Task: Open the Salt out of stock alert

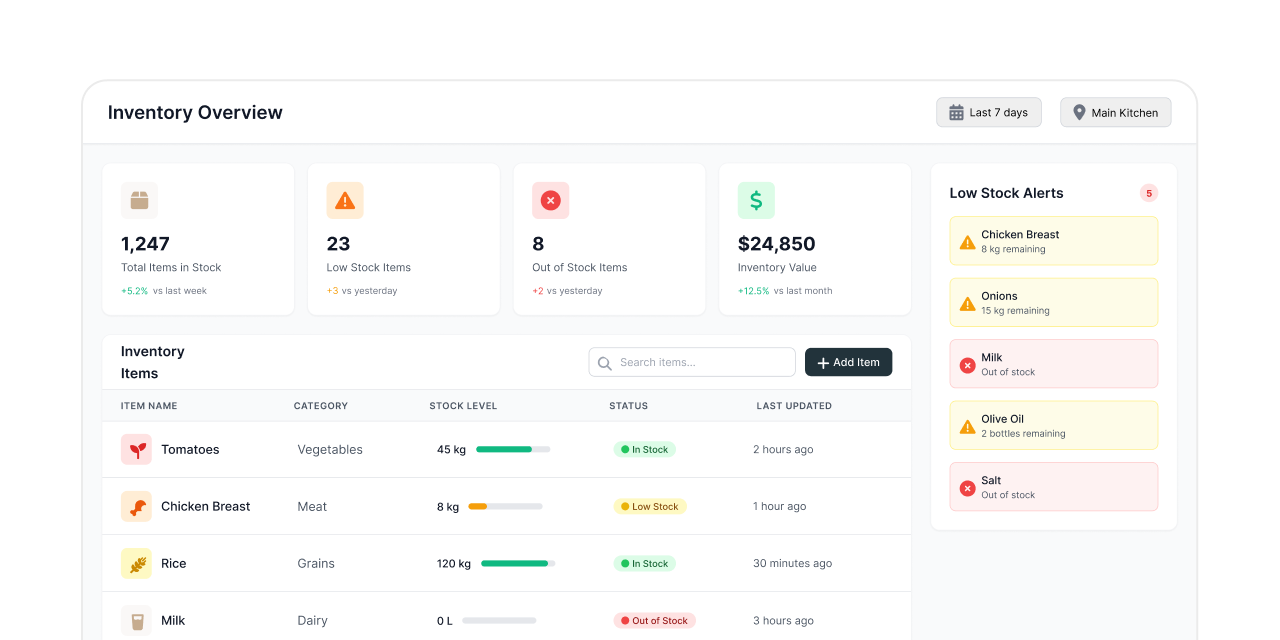Action: (x=1053, y=487)
